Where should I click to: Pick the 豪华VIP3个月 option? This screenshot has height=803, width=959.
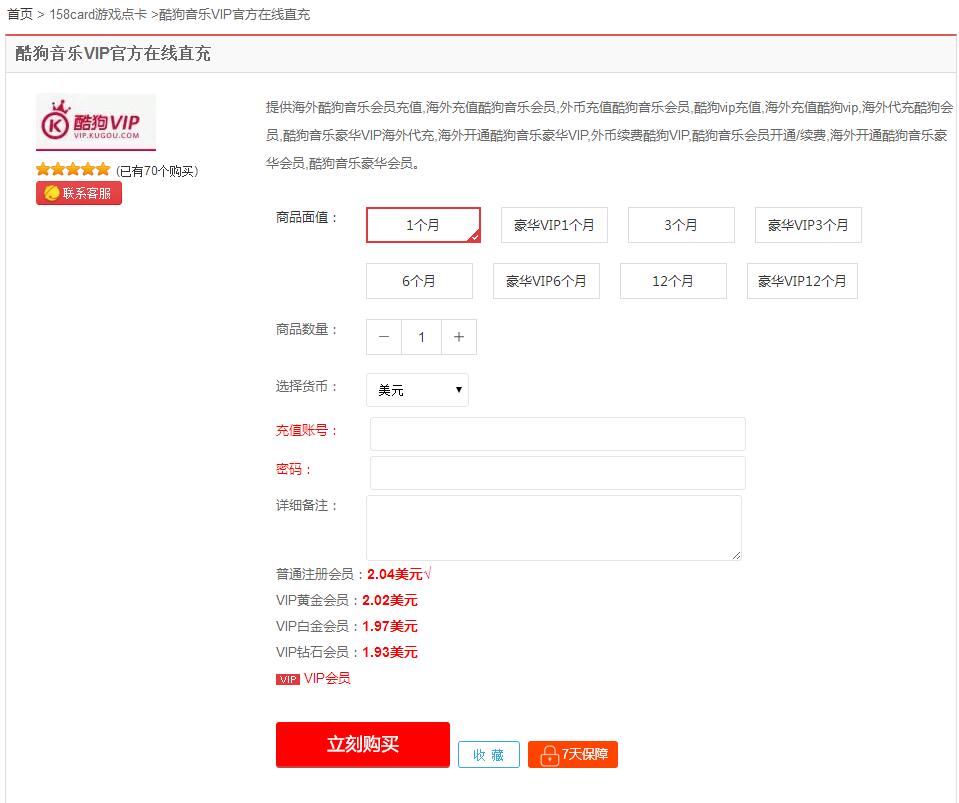[808, 225]
